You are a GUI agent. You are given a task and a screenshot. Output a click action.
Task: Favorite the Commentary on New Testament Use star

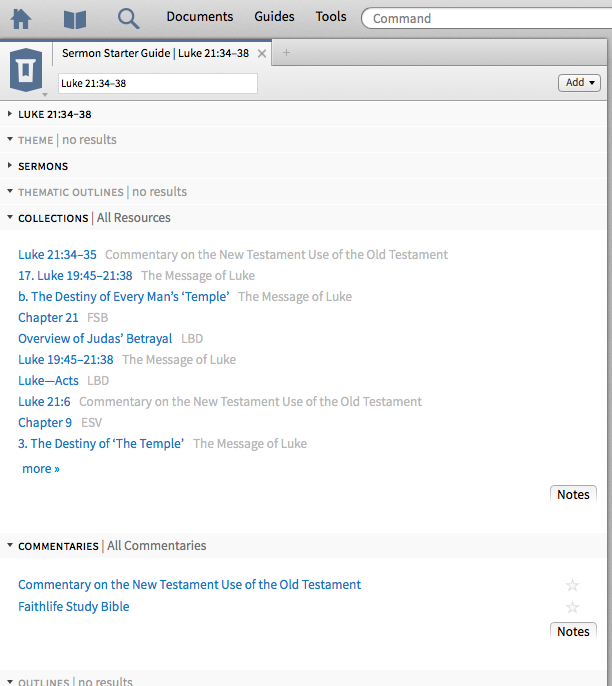(x=572, y=585)
